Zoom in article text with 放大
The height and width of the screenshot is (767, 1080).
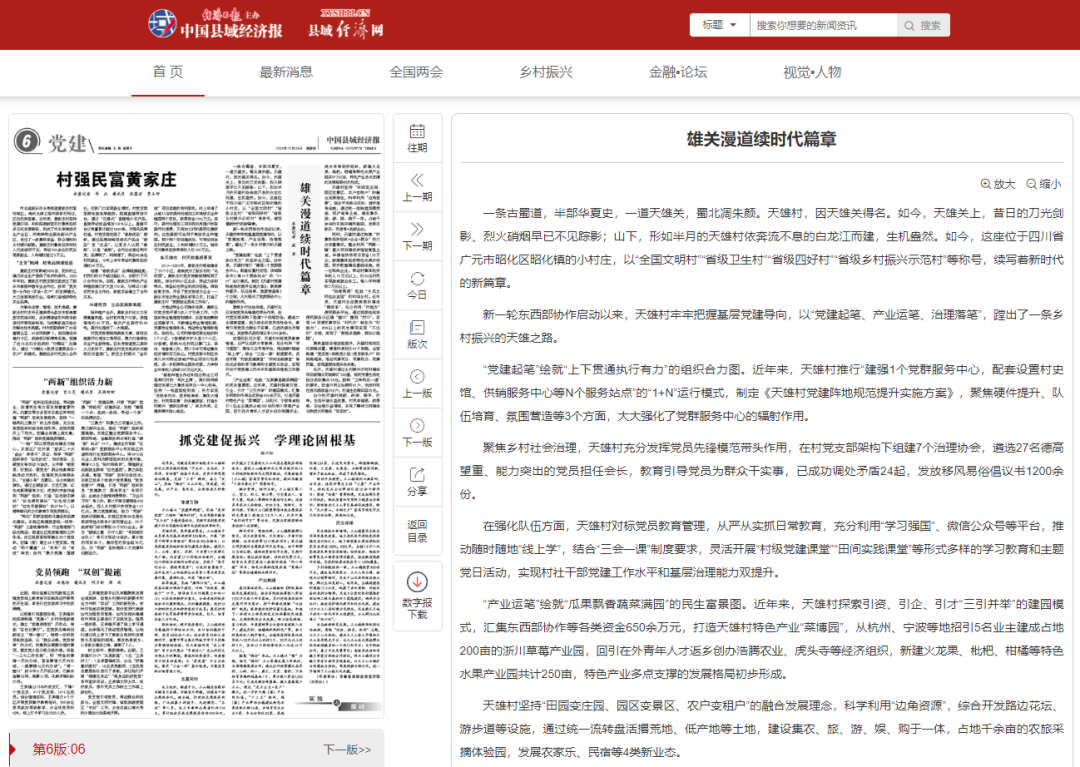coord(997,184)
